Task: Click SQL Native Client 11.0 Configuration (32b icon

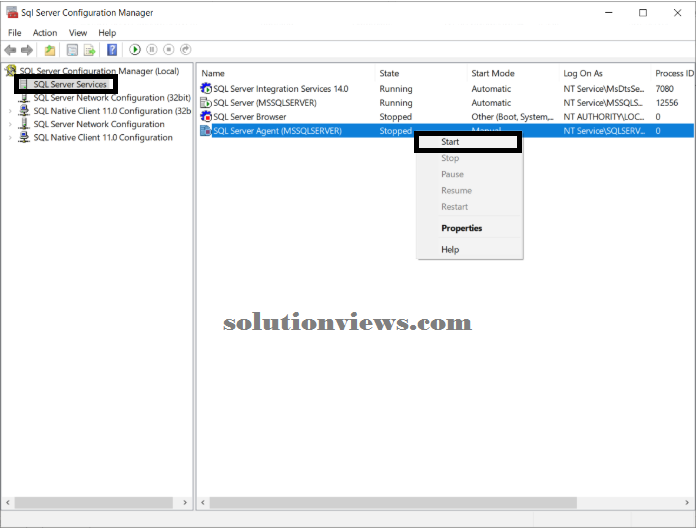Action: pyautogui.click(x=24, y=111)
